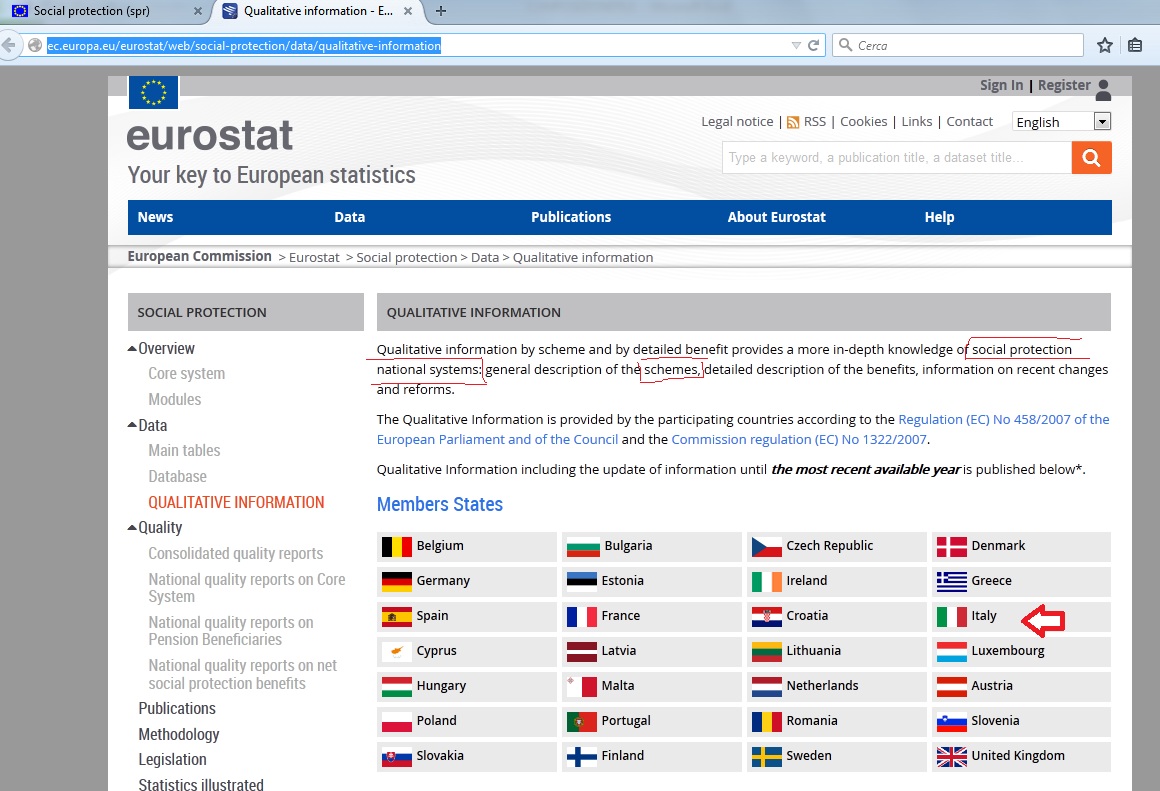Collapse the Data section triangle
The image size is (1160, 791).
coord(132,425)
